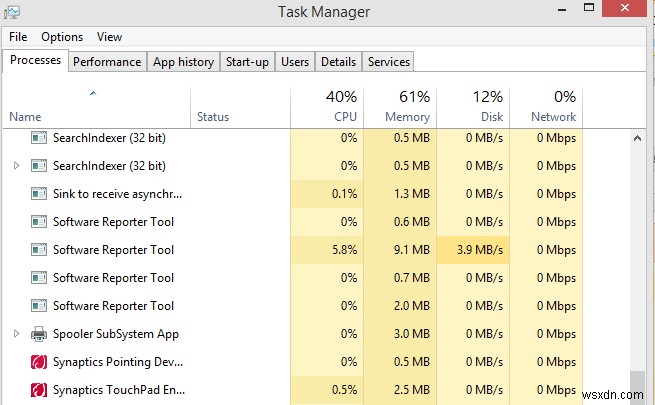
Task: Select the first SearchIndexer (32 bit) name without arrow
Action: (x=109, y=138)
